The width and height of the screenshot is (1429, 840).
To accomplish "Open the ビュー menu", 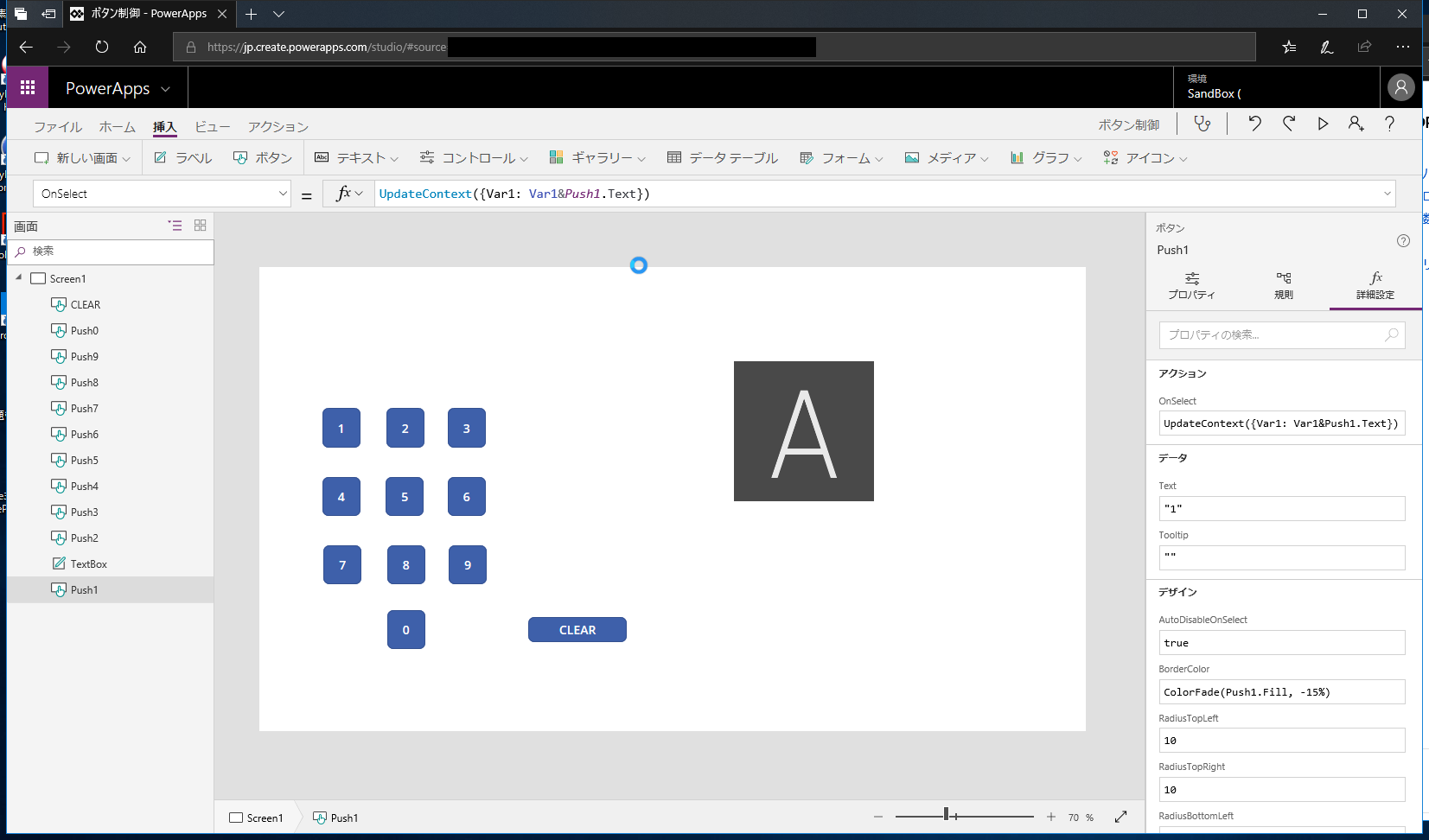I will coord(212,126).
